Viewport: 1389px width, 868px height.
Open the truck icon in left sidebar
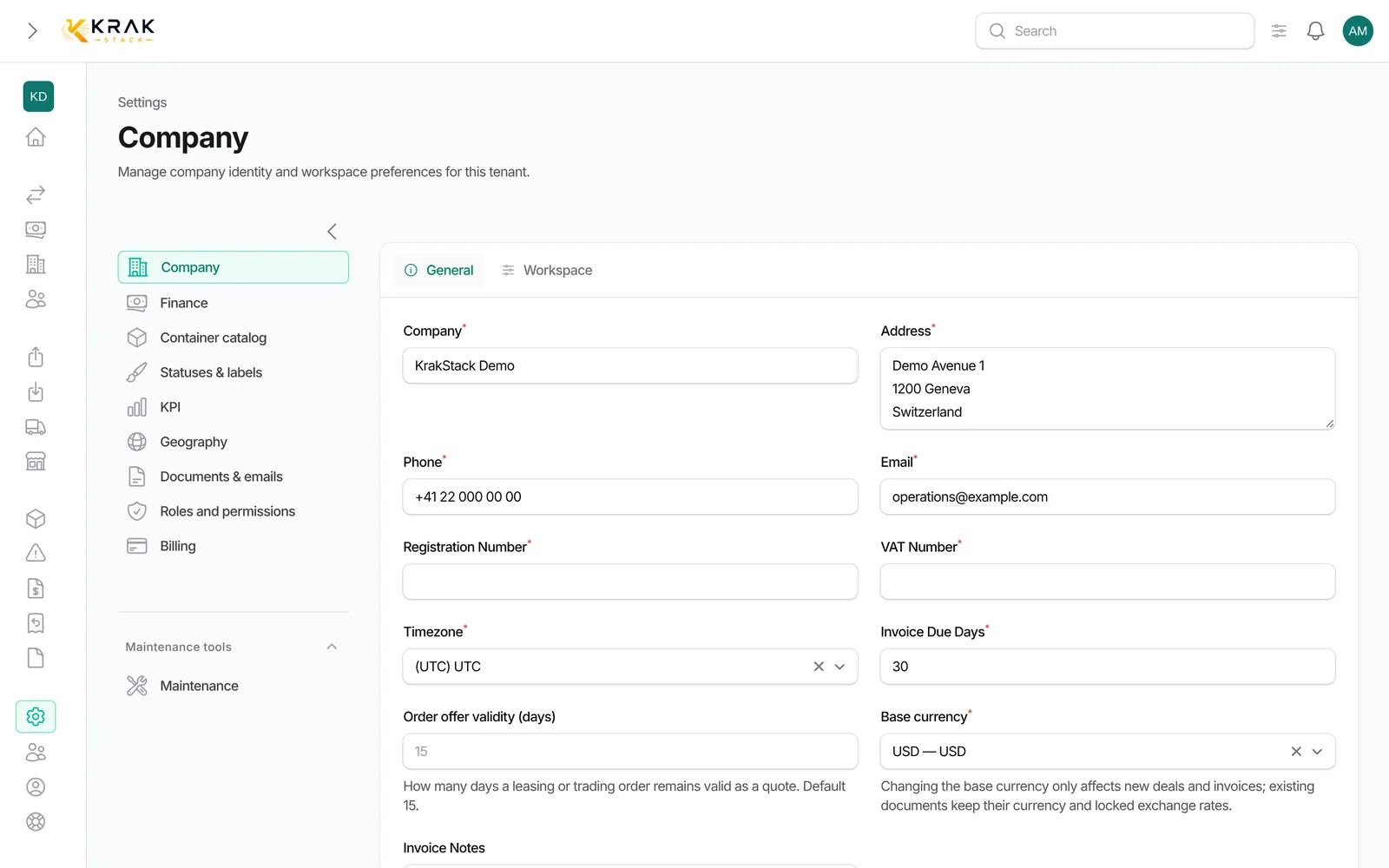click(x=36, y=427)
